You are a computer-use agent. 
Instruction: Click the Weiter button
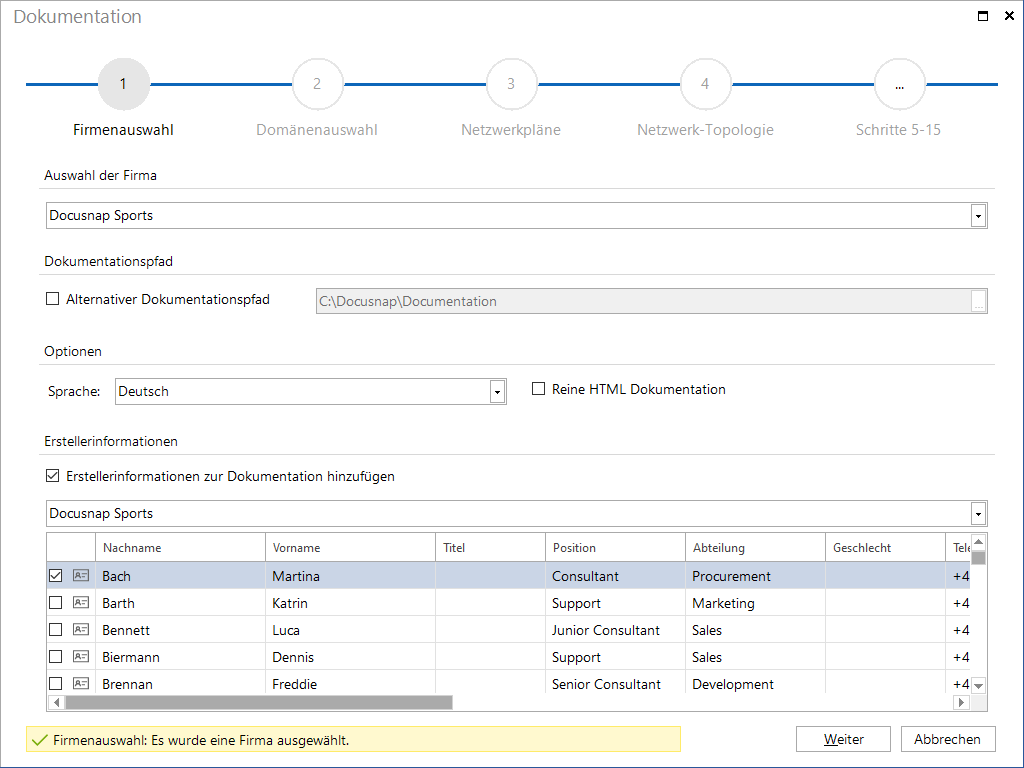(843, 739)
